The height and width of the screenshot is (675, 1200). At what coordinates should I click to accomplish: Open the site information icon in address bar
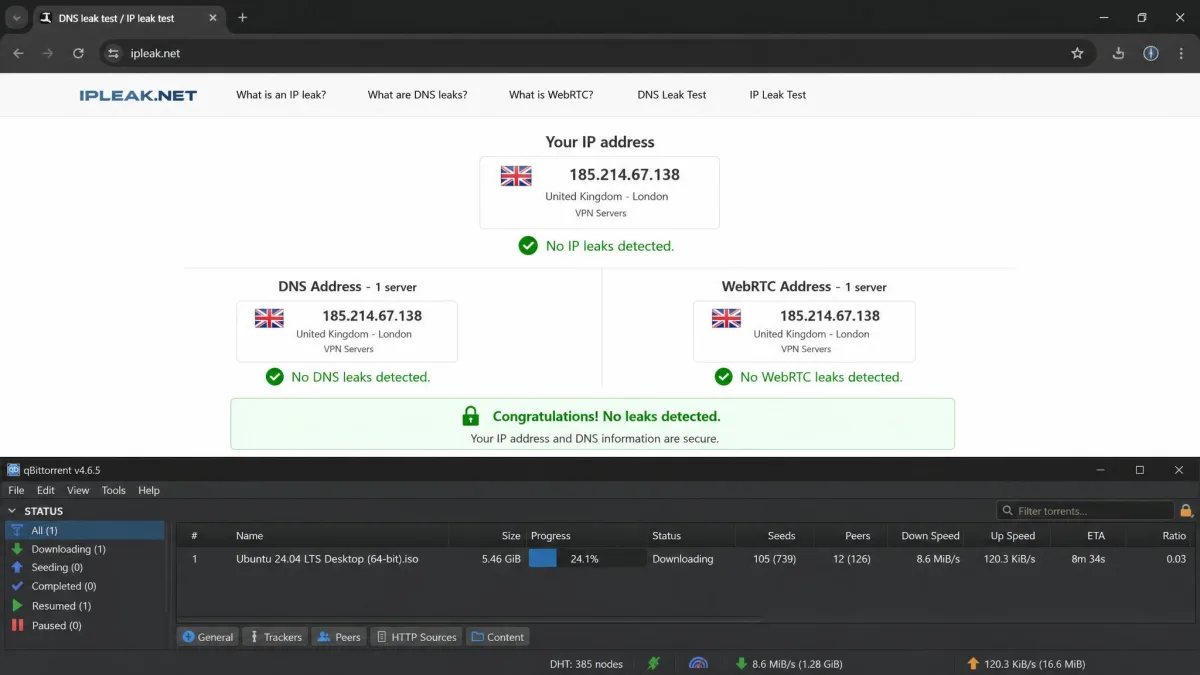(113, 53)
